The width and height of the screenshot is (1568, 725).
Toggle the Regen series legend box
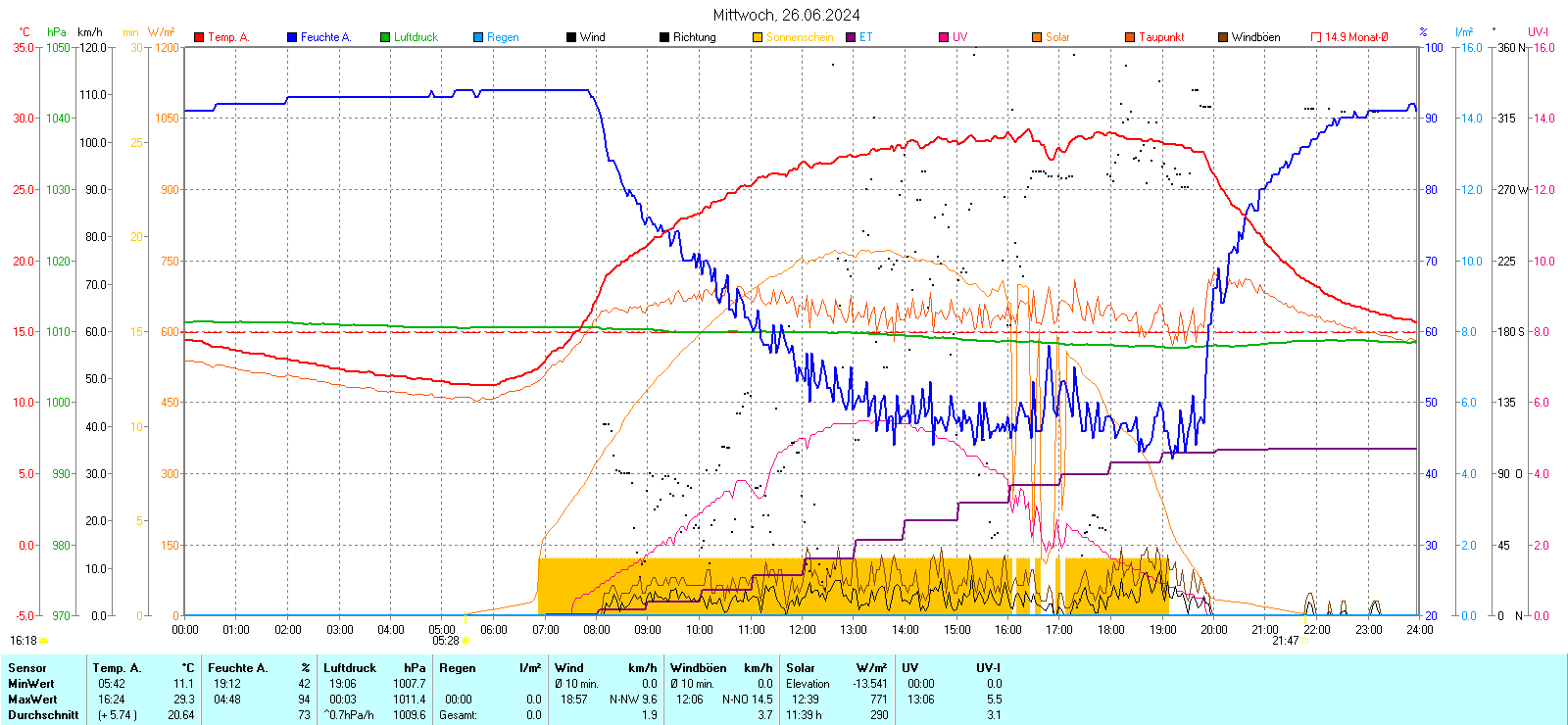click(x=478, y=37)
